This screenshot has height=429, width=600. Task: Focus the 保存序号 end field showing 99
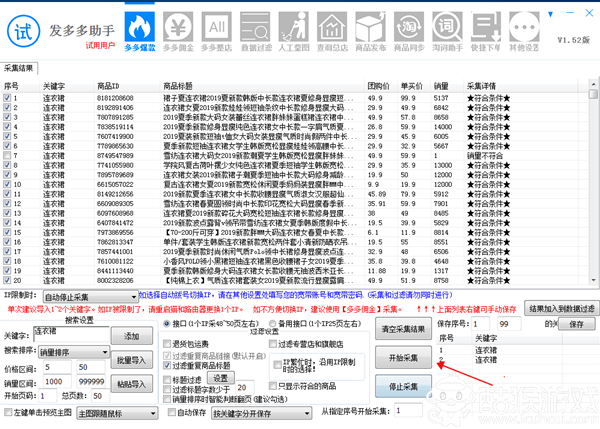pyautogui.click(x=509, y=324)
